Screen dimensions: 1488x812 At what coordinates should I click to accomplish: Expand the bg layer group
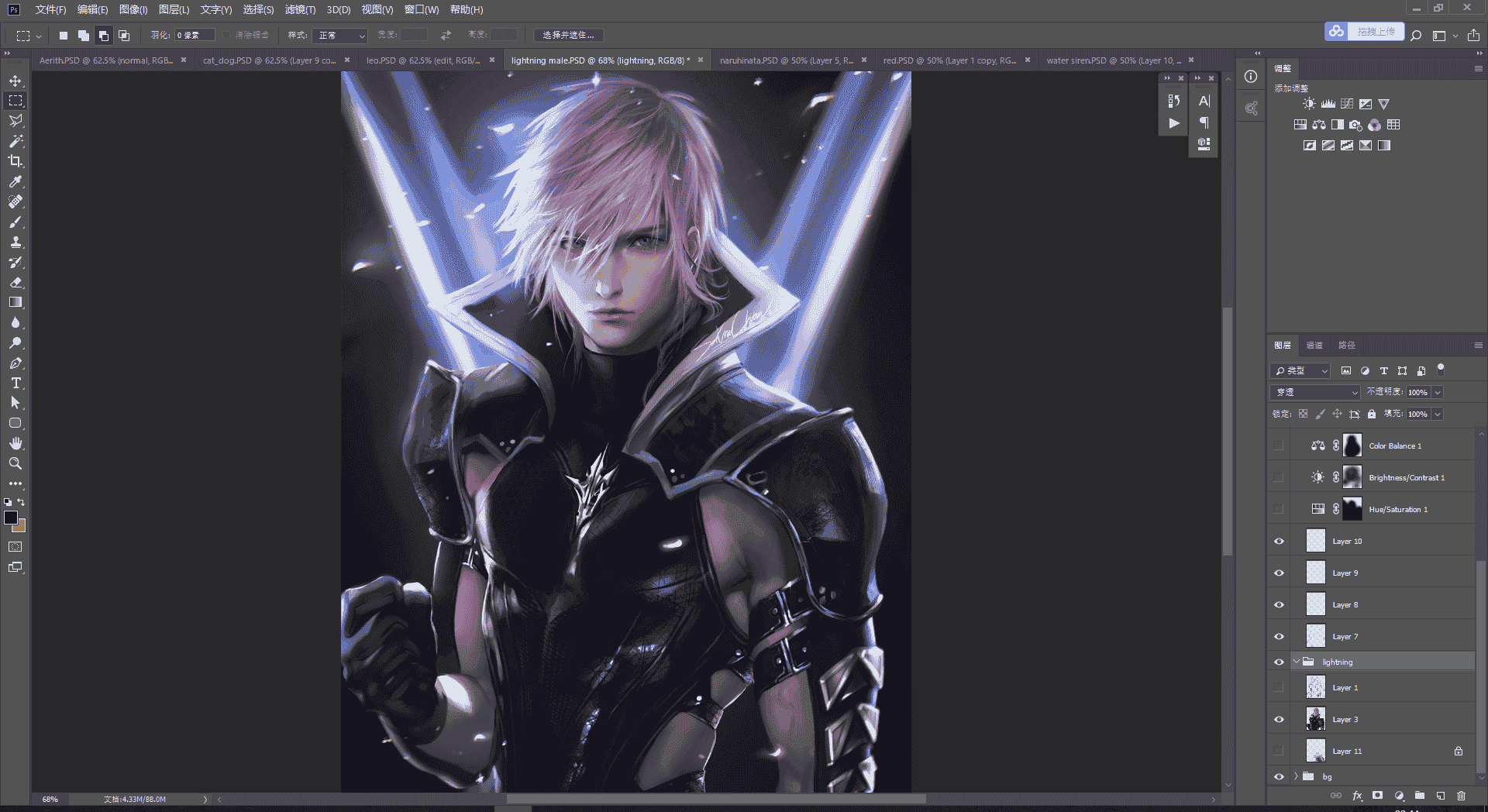[1296, 776]
